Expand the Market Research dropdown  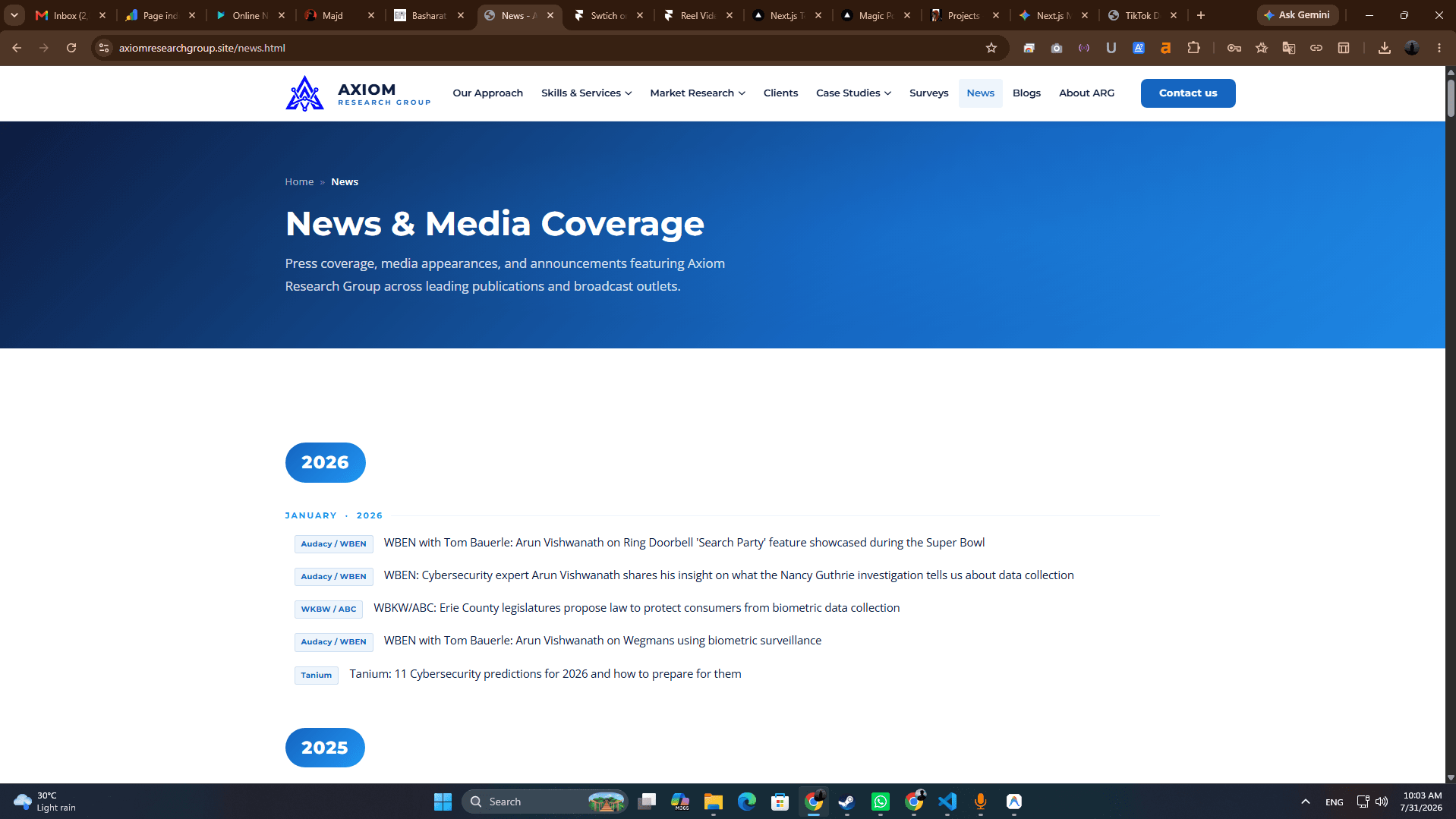pos(698,93)
